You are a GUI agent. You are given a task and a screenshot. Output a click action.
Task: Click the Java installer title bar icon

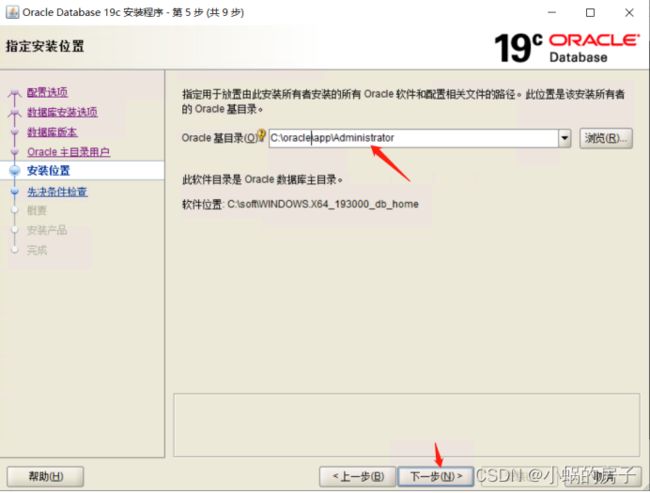pos(12,12)
